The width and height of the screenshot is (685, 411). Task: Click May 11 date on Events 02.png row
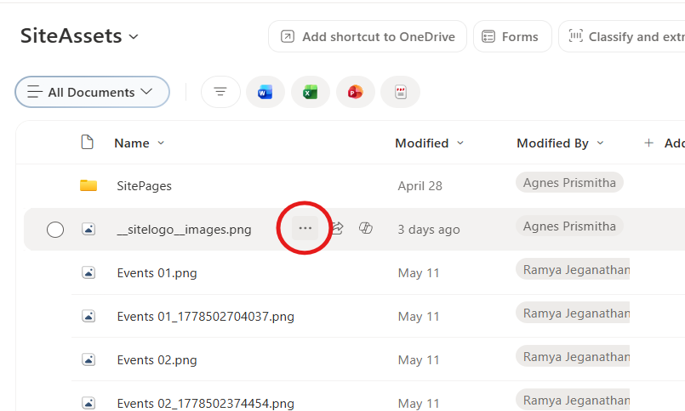pyautogui.click(x=419, y=360)
